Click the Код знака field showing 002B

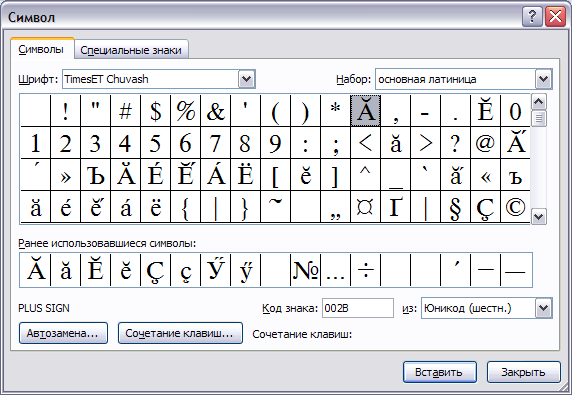pyautogui.click(x=358, y=308)
